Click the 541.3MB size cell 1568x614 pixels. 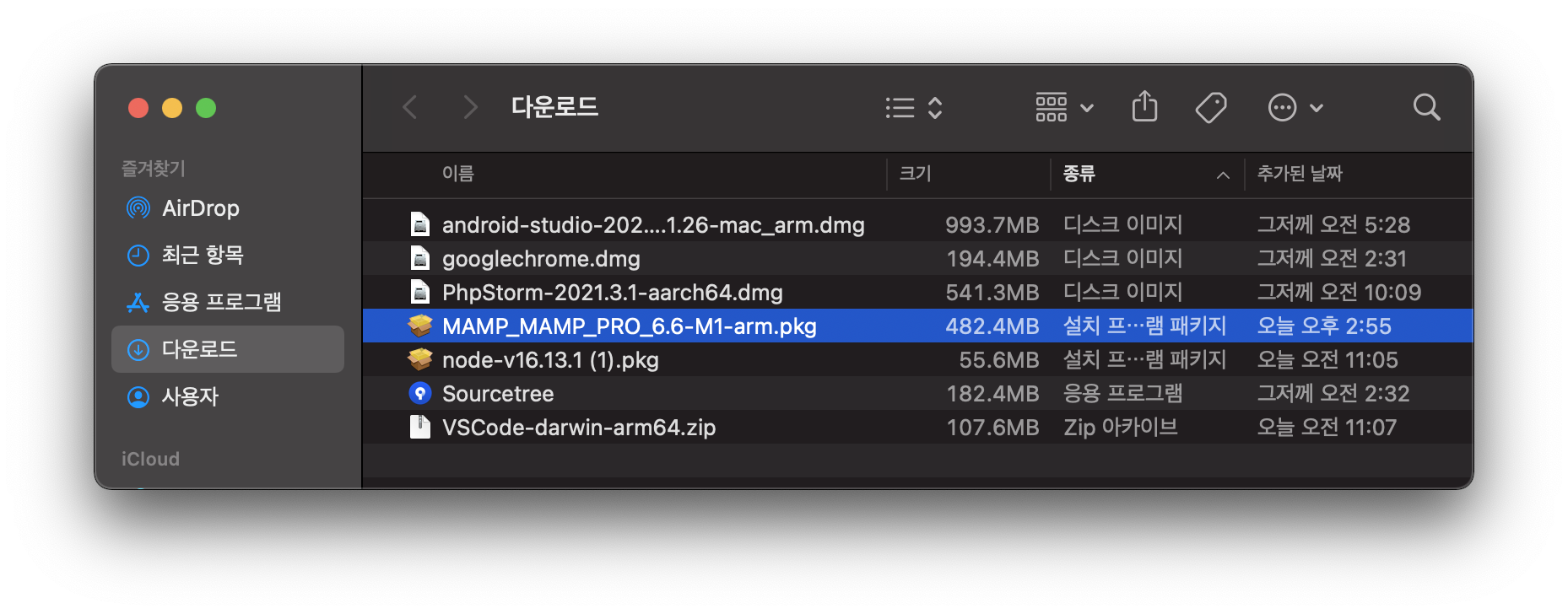point(992,292)
